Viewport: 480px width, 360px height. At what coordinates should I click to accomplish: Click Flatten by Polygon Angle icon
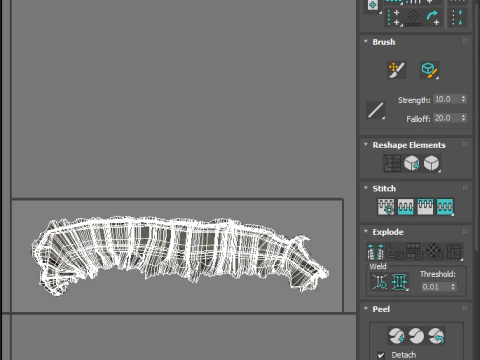(395, 251)
